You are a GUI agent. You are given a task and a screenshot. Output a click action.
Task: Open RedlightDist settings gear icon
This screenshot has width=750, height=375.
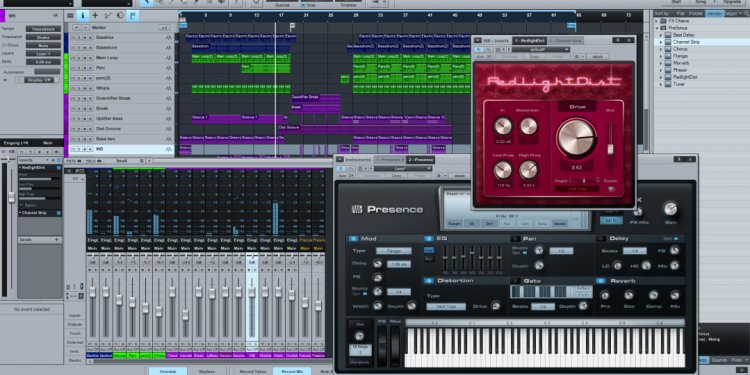pyautogui.click(x=577, y=56)
